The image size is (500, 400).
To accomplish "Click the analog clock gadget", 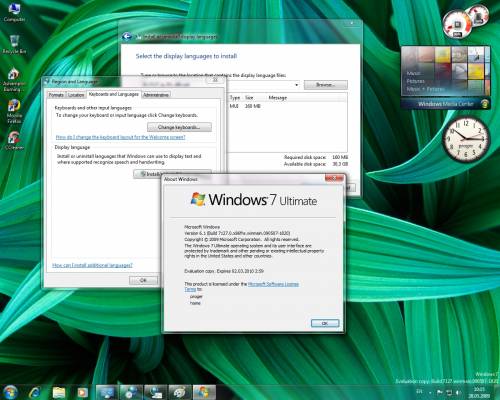I will [466, 139].
